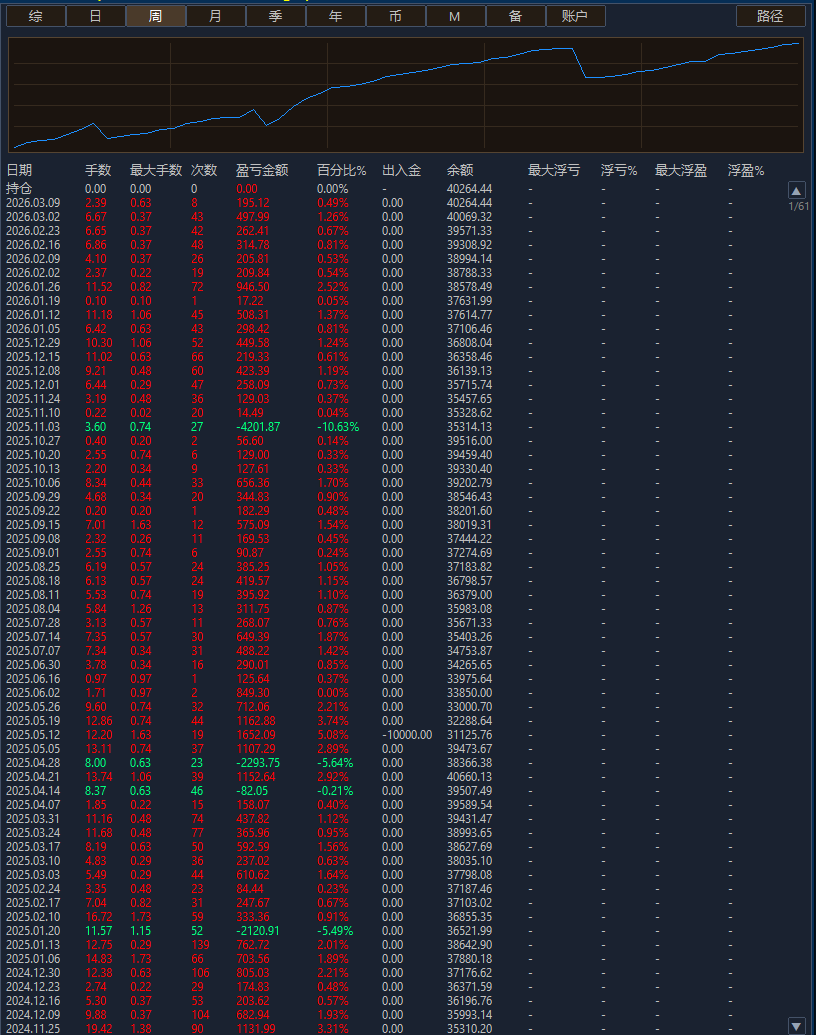816x1035 pixels.
Task: Open the 账户 account tab
Action: pyautogui.click(x=574, y=16)
